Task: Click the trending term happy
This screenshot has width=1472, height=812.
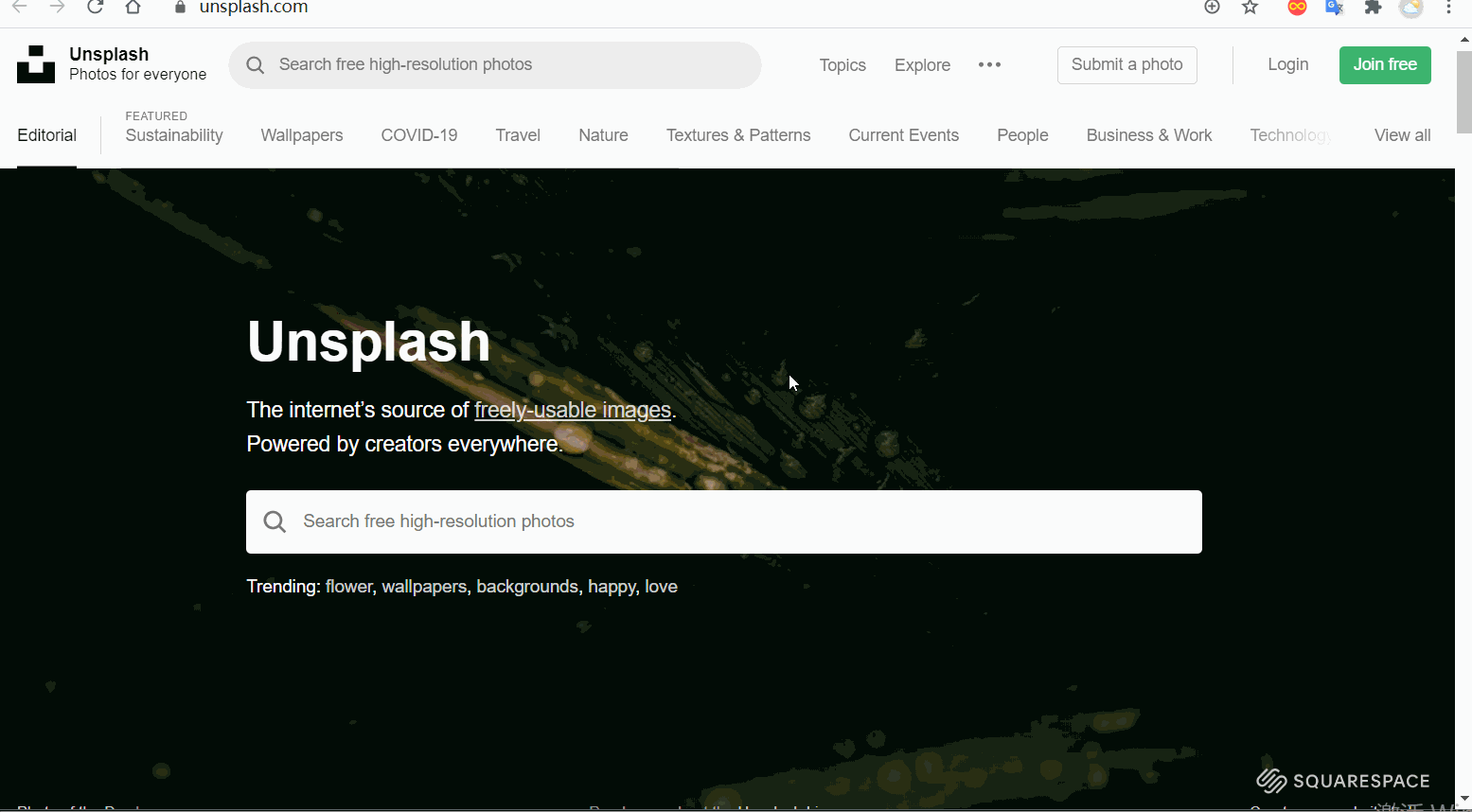Action: (x=612, y=587)
